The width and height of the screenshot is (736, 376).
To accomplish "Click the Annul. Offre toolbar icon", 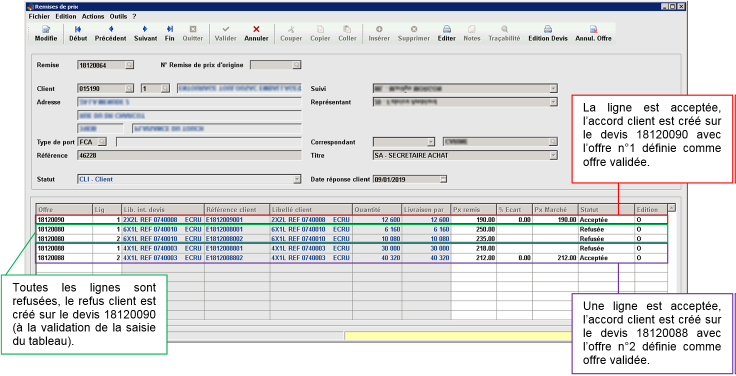I will (x=593, y=33).
